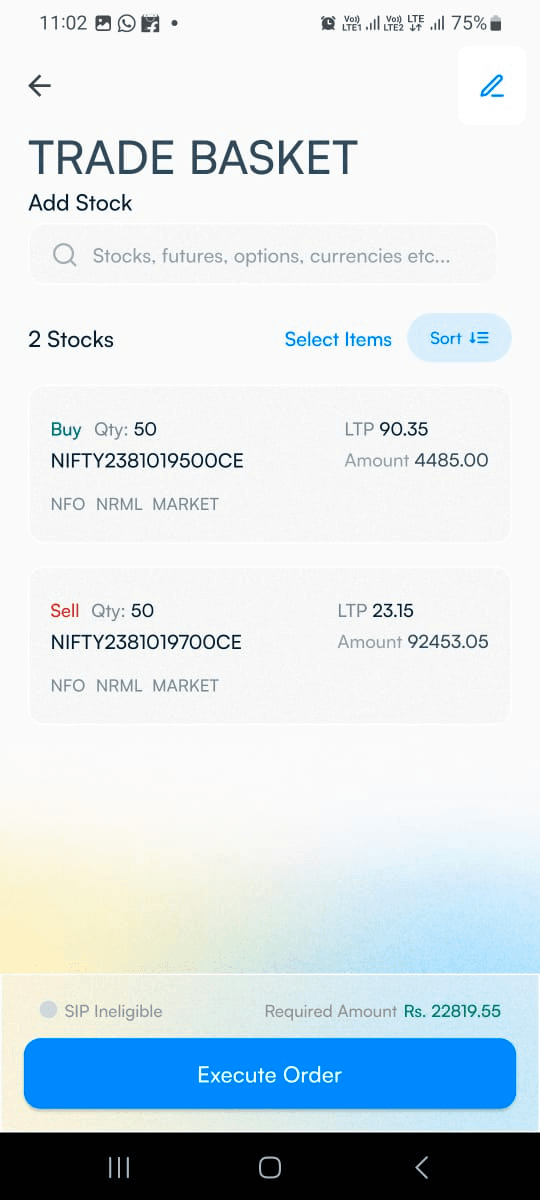This screenshot has height=1200, width=540.
Task: Open the Sort options dropdown
Action: (460, 338)
